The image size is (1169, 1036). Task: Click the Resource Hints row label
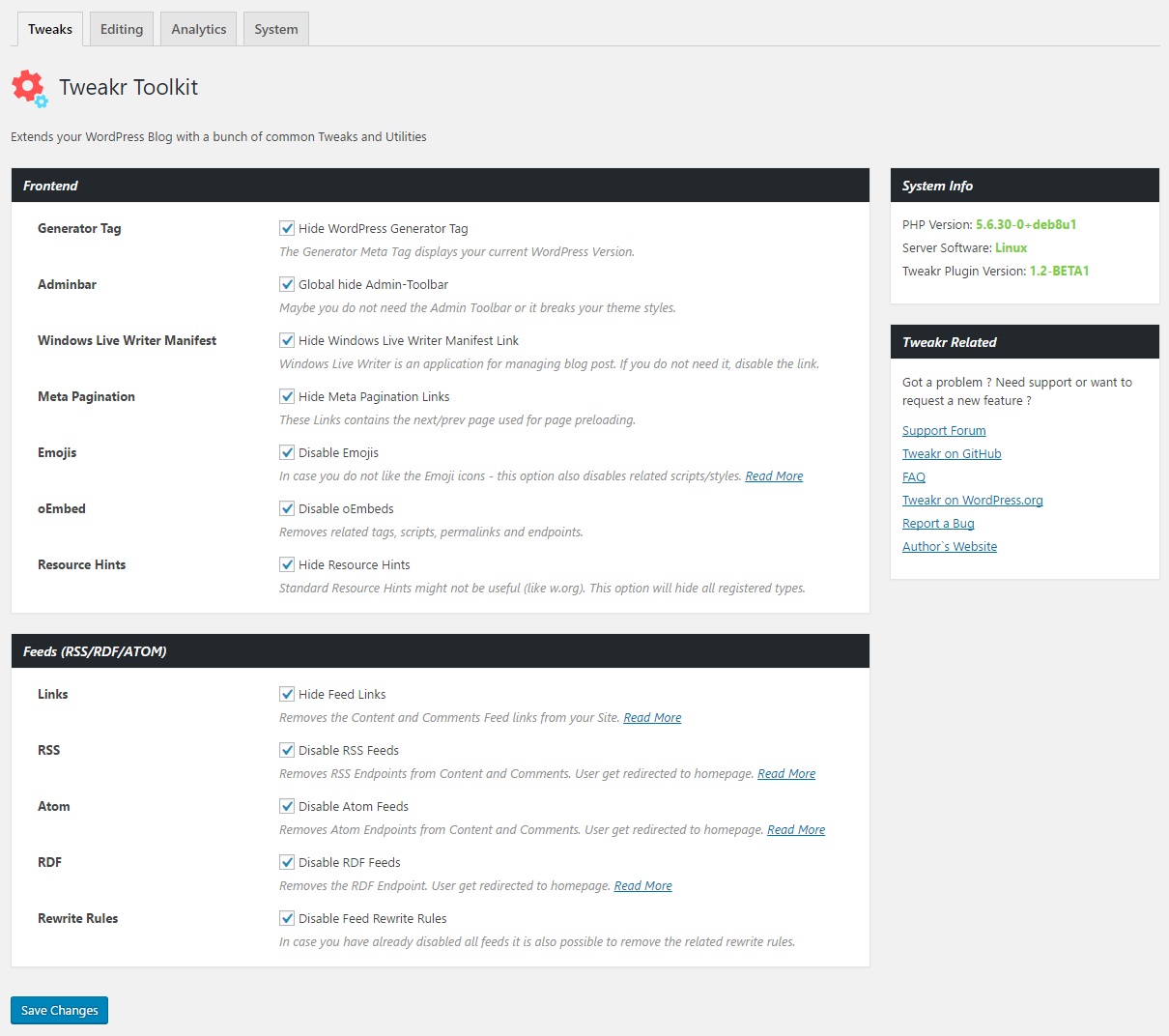pos(82,564)
